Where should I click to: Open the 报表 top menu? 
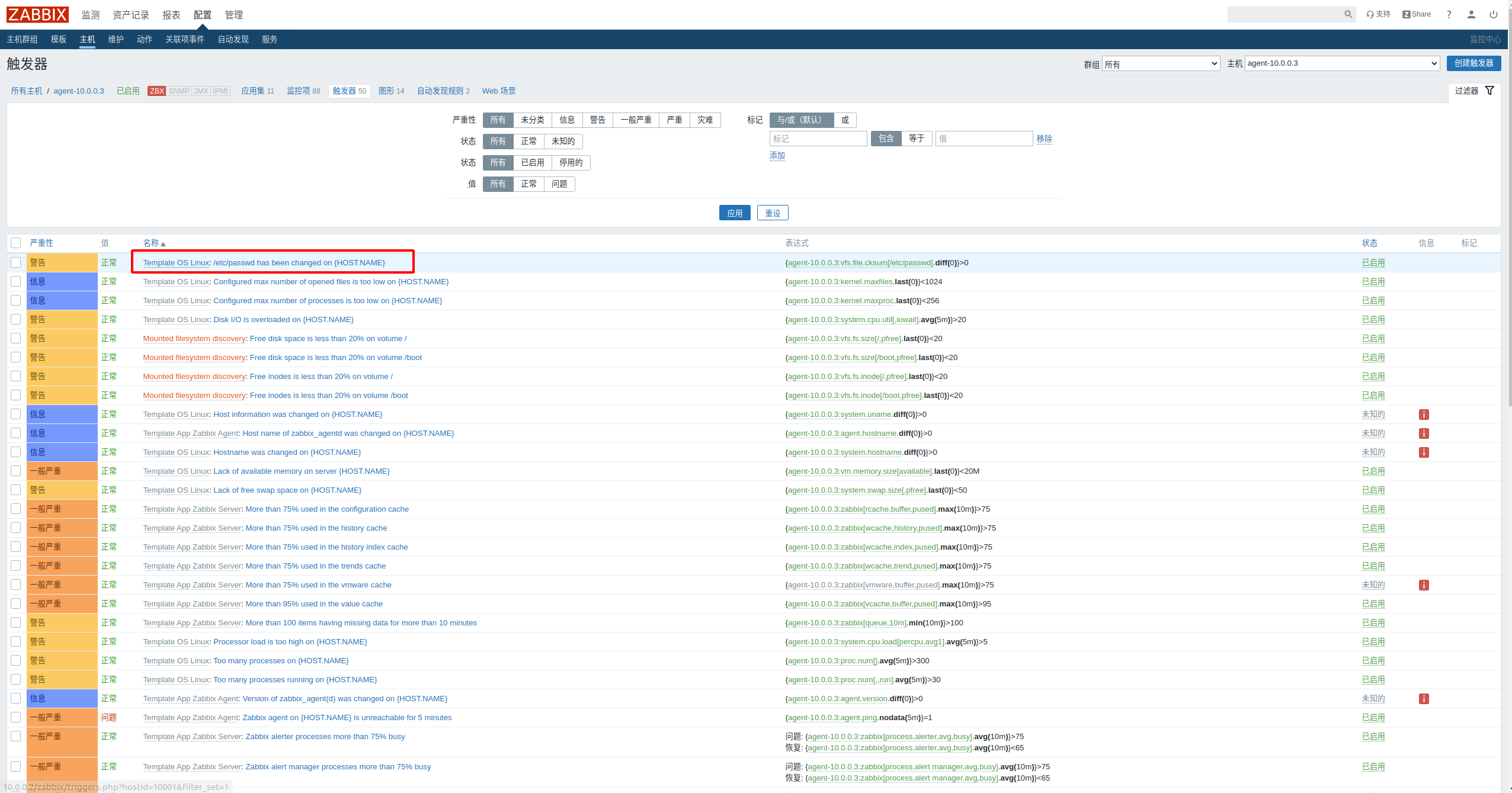[171, 15]
